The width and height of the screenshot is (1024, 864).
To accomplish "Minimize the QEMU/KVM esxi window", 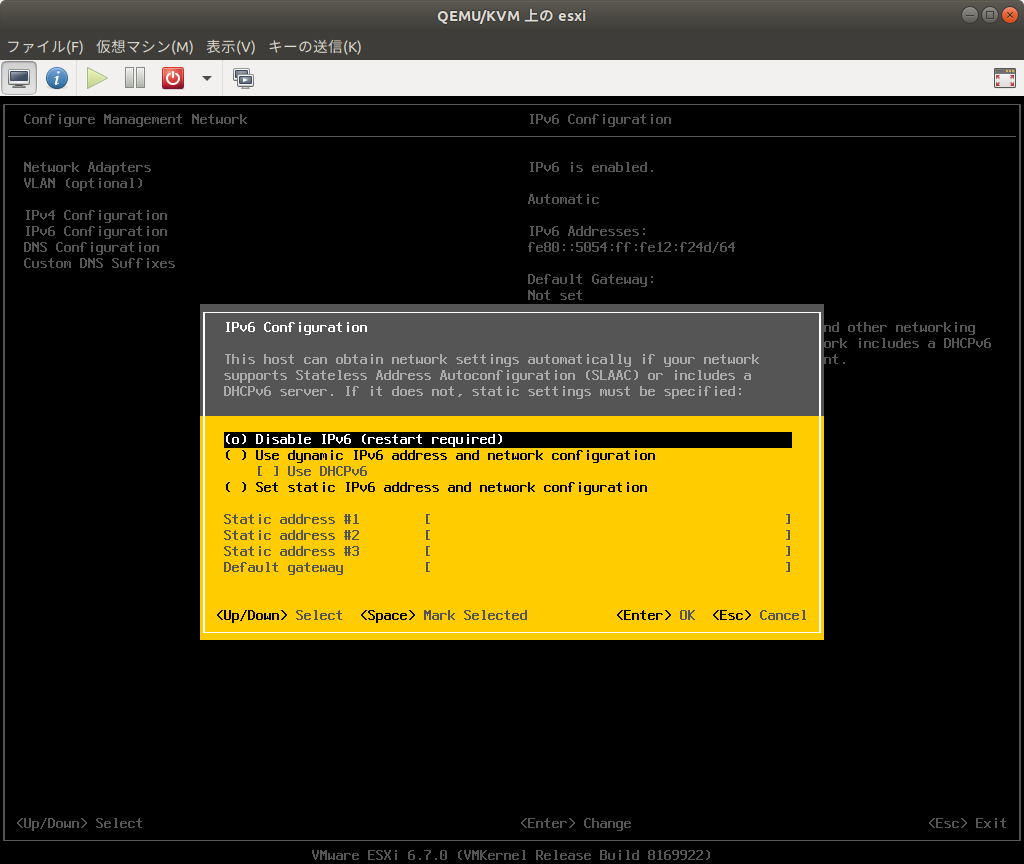I will [x=970, y=15].
